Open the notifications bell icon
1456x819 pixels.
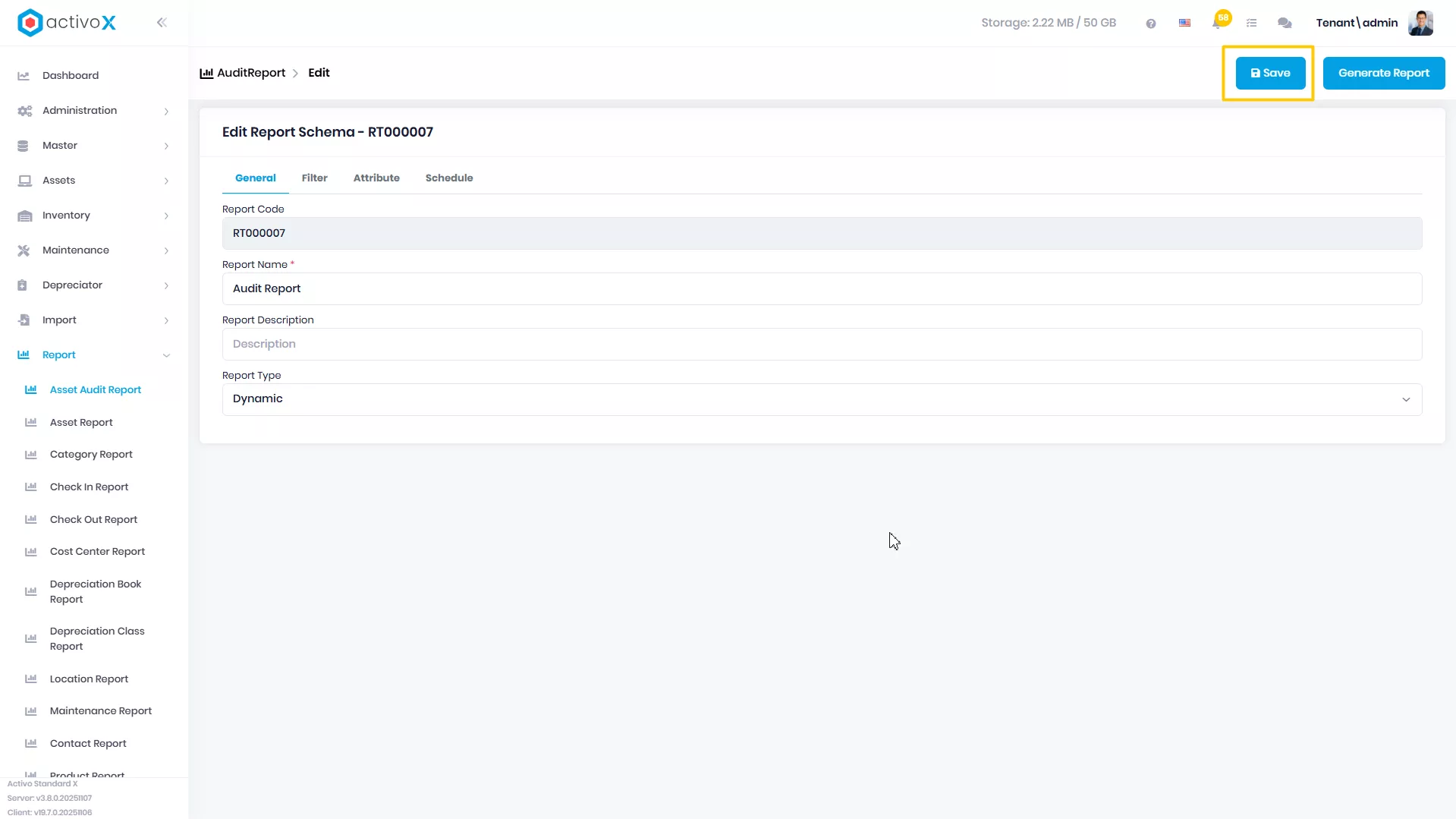(1218, 23)
